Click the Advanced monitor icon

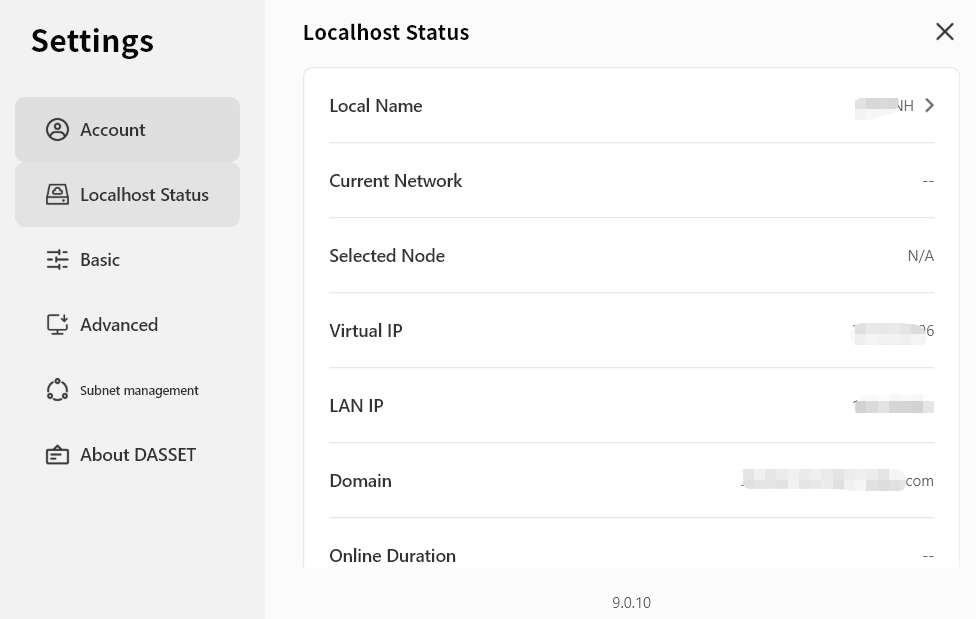[x=58, y=325]
